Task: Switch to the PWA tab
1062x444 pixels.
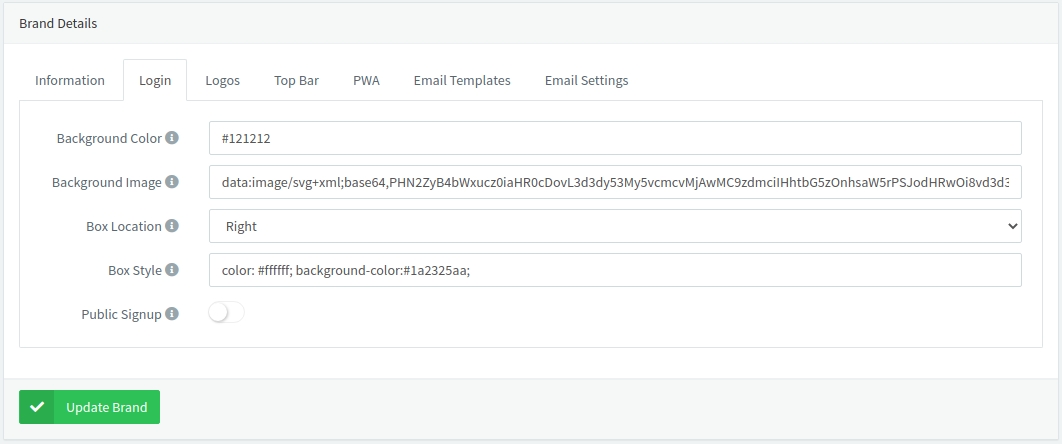Action: [x=366, y=80]
